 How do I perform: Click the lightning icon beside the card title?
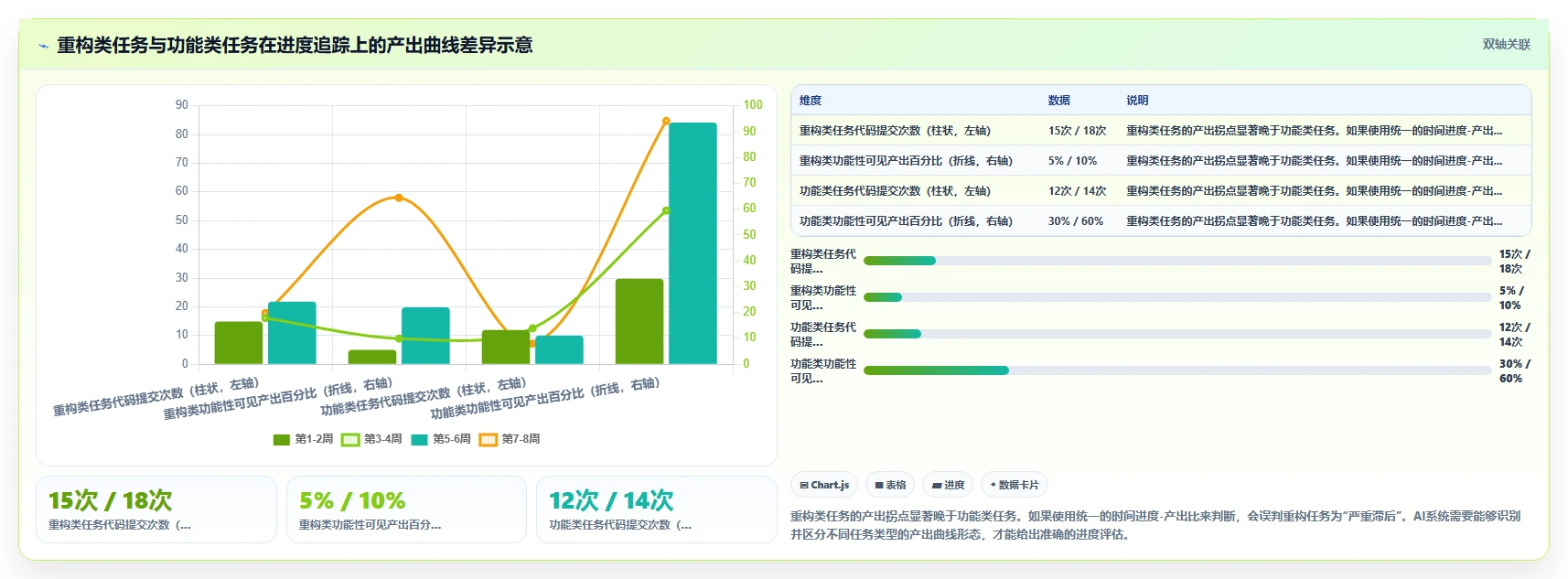tap(43, 46)
